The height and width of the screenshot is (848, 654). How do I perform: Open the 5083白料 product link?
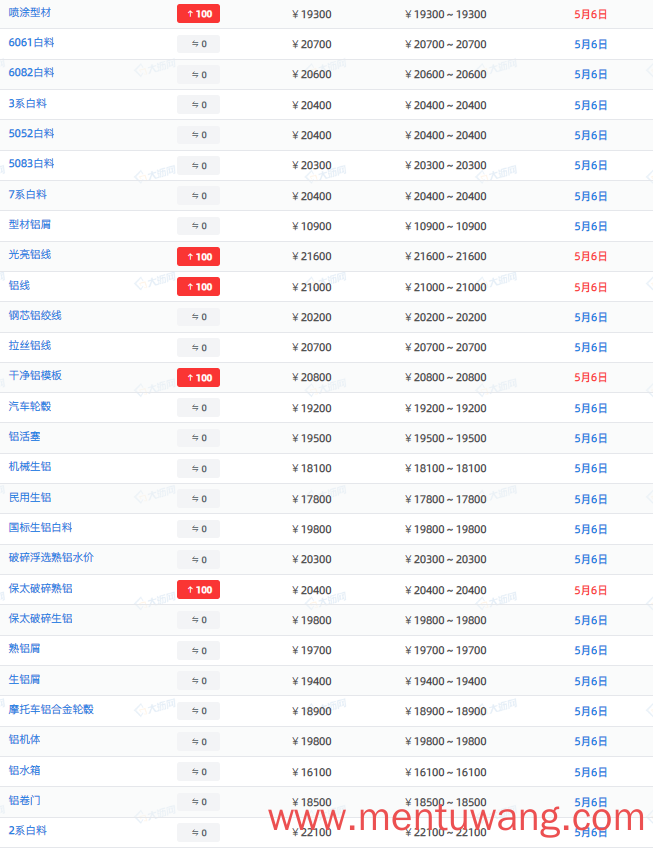tap(31, 163)
